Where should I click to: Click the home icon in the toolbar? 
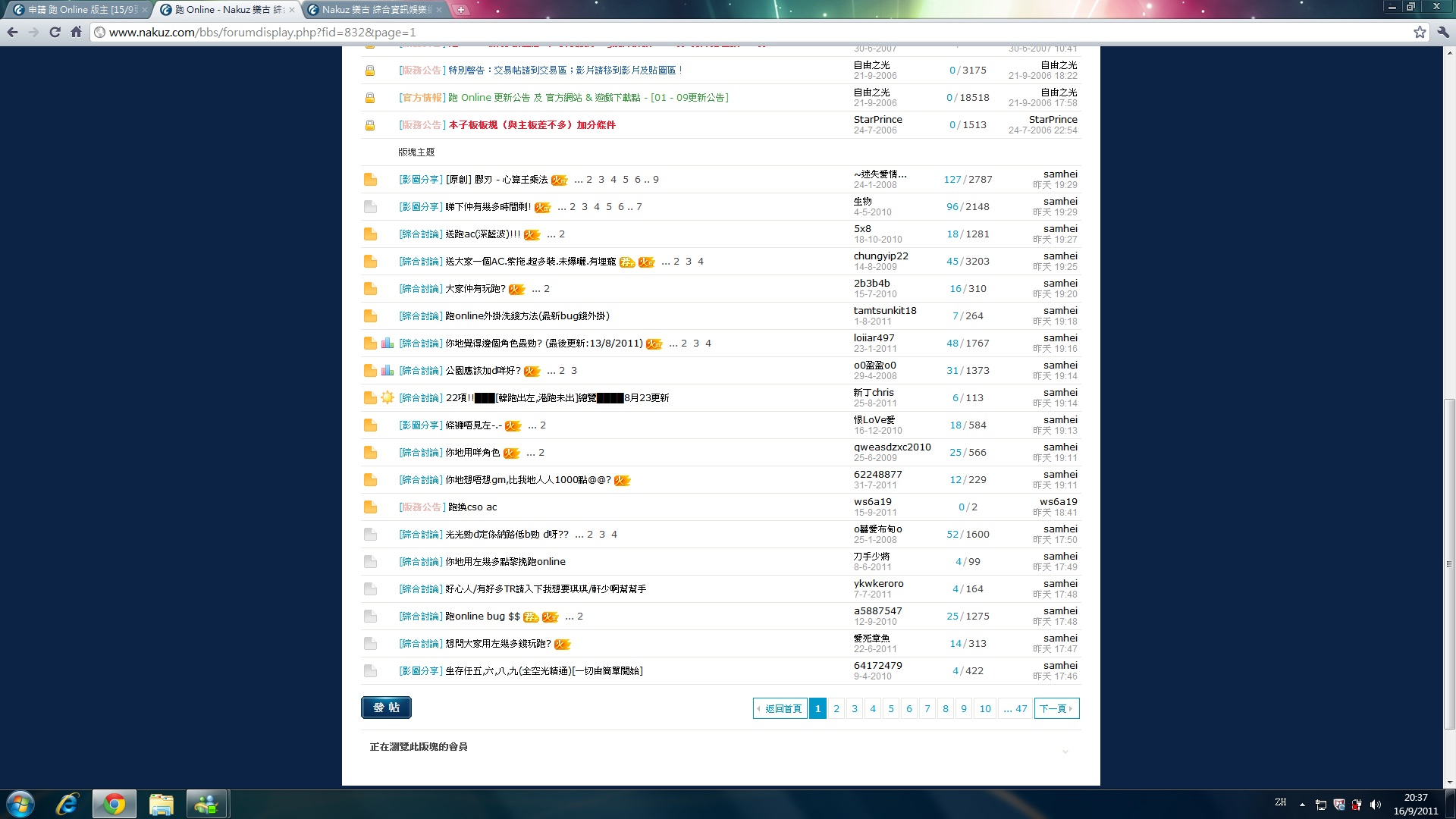click(x=76, y=32)
